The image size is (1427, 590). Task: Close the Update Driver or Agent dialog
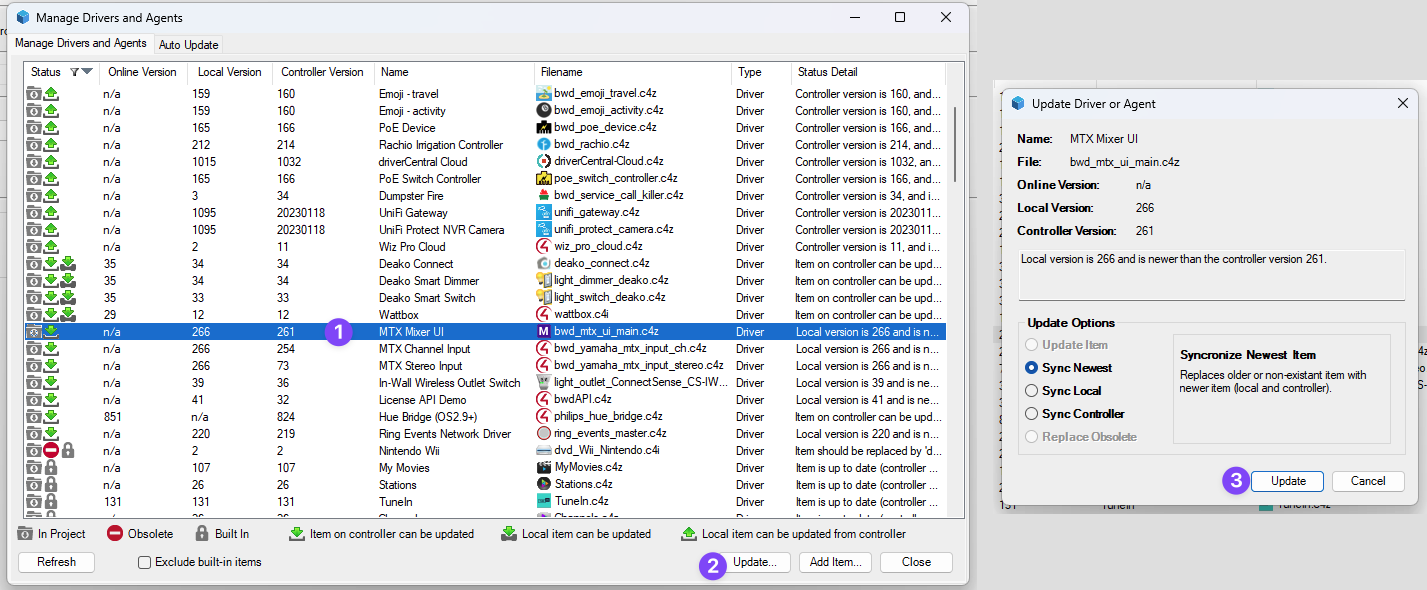point(1403,103)
